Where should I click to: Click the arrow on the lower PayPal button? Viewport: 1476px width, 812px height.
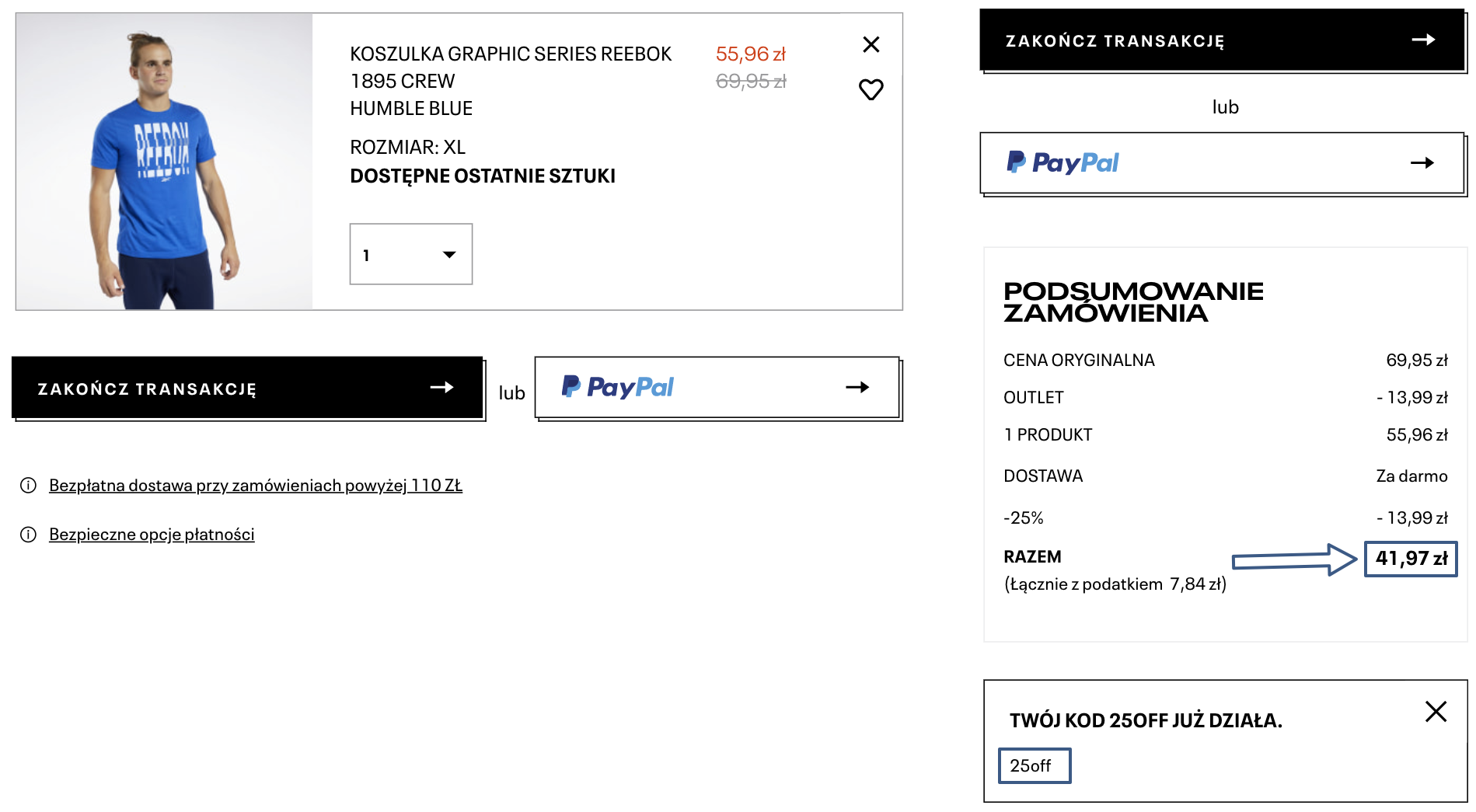[x=857, y=387]
